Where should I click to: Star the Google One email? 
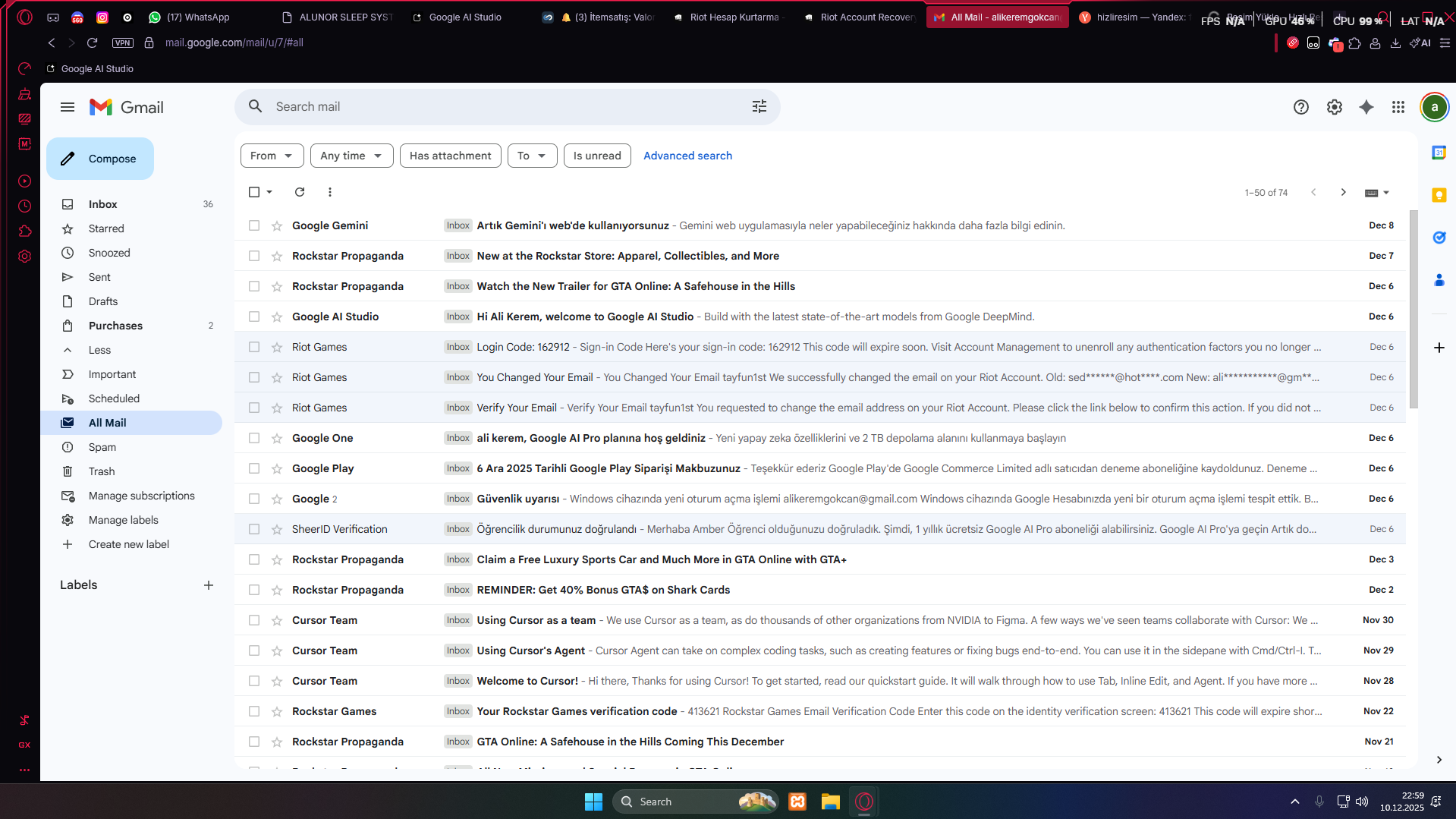[x=277, y=438]
